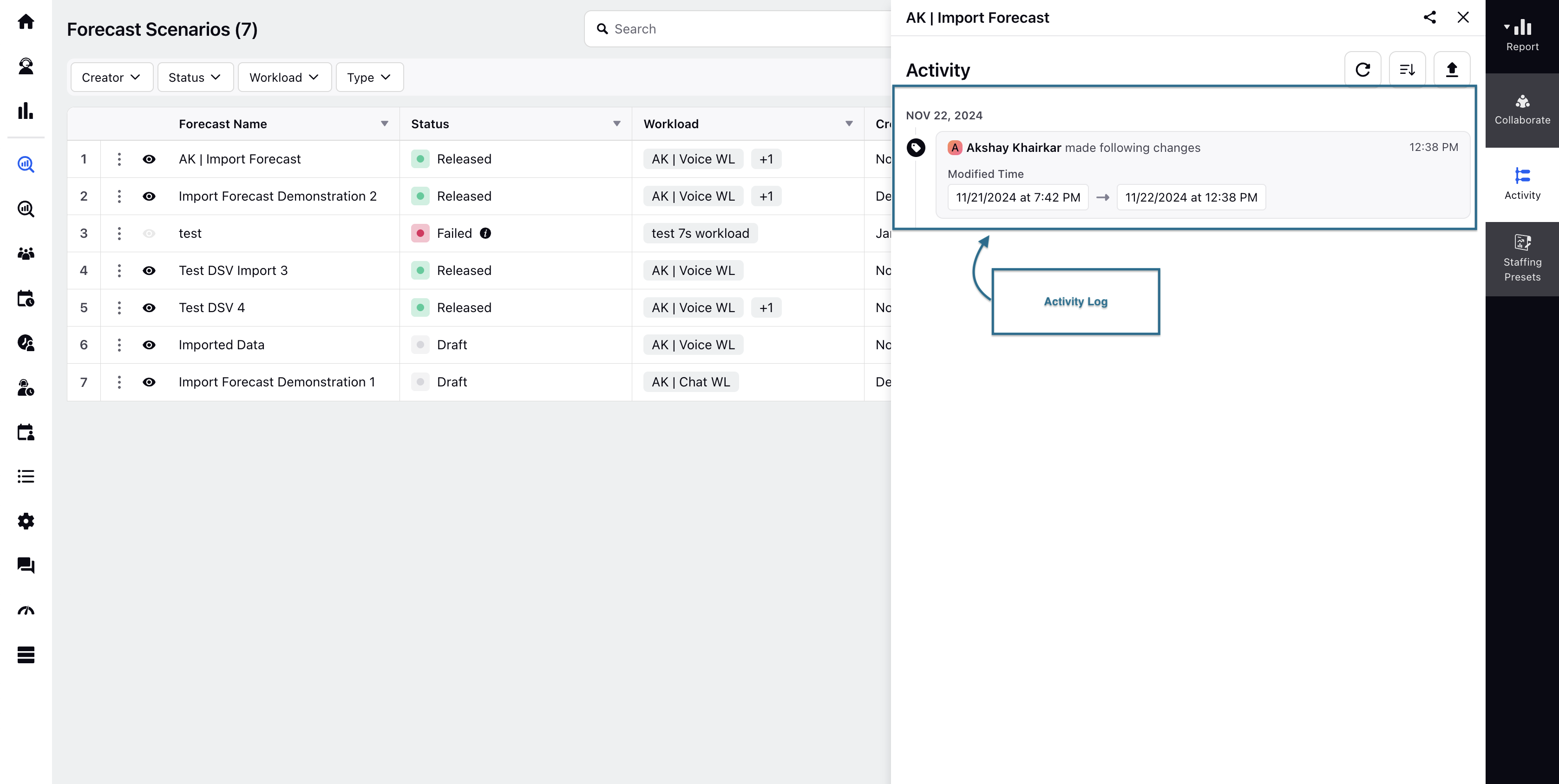Viewport: 1559px width, 784px height.
Task: Click the test 7s workload tag
Action: pos(700,234)
